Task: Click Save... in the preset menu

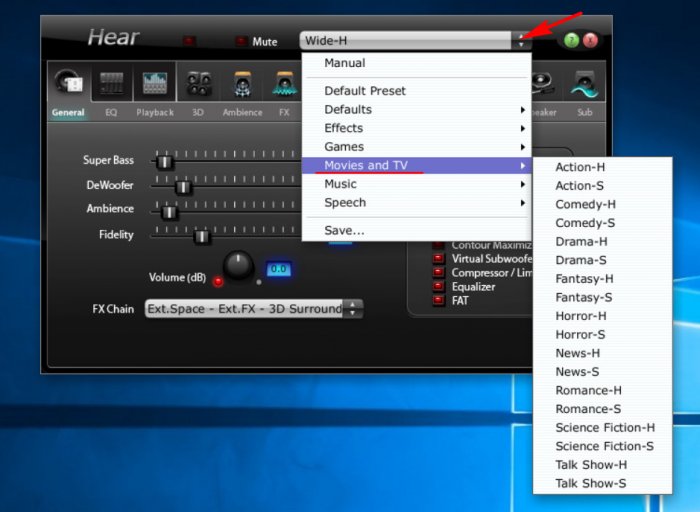Action: (344, 230)
